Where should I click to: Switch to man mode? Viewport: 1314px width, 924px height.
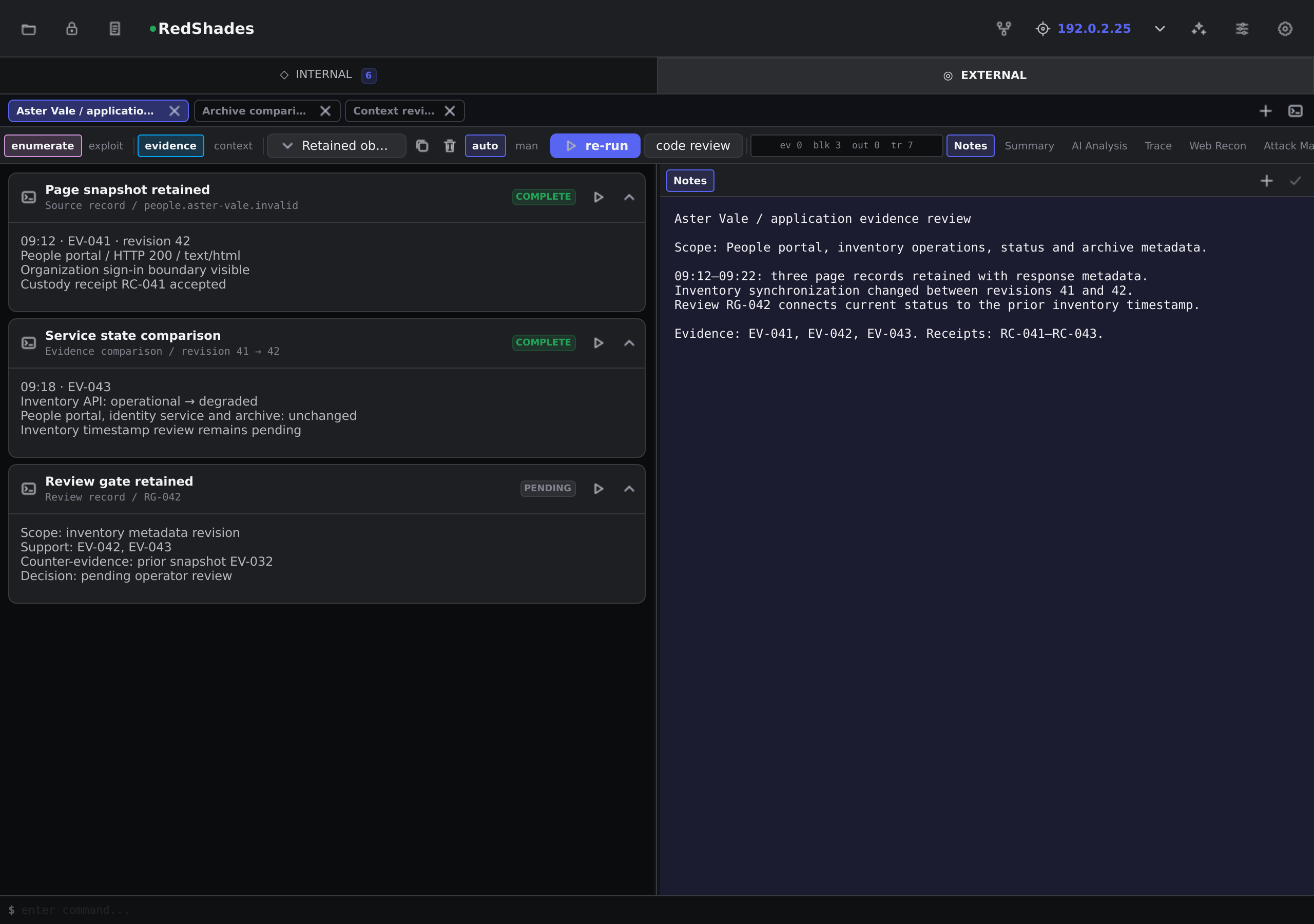coord(527,145)
